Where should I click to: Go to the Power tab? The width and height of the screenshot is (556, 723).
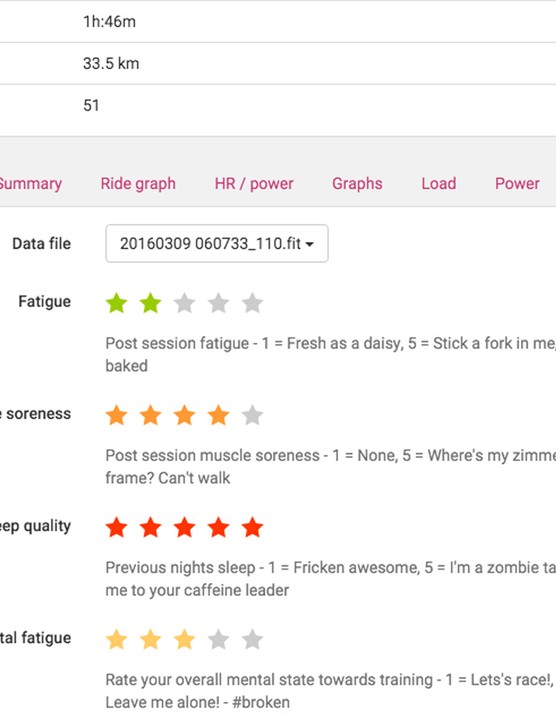517,184
